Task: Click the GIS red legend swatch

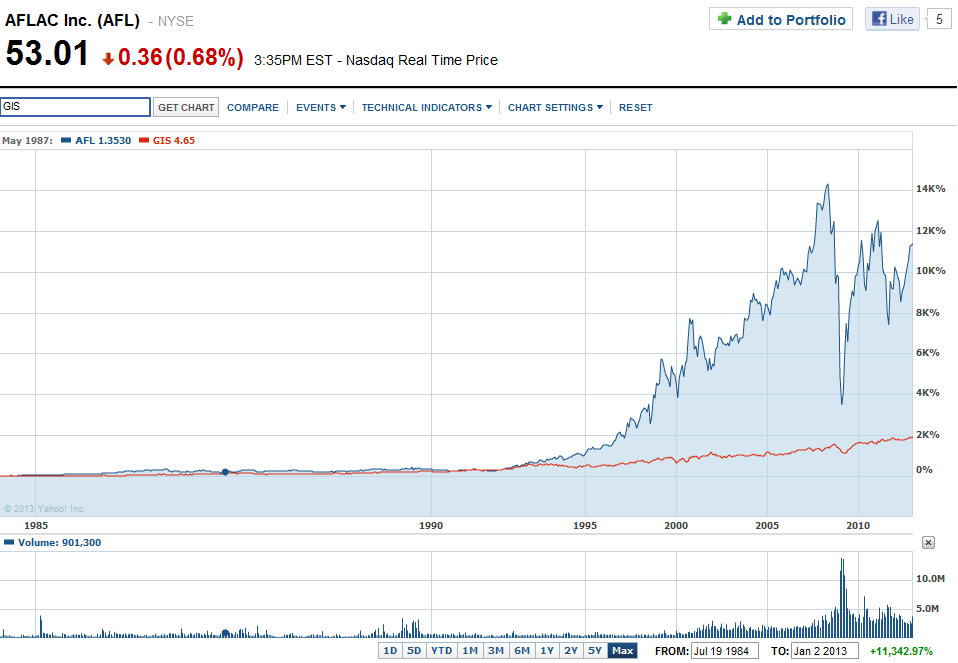Action: 144,140
